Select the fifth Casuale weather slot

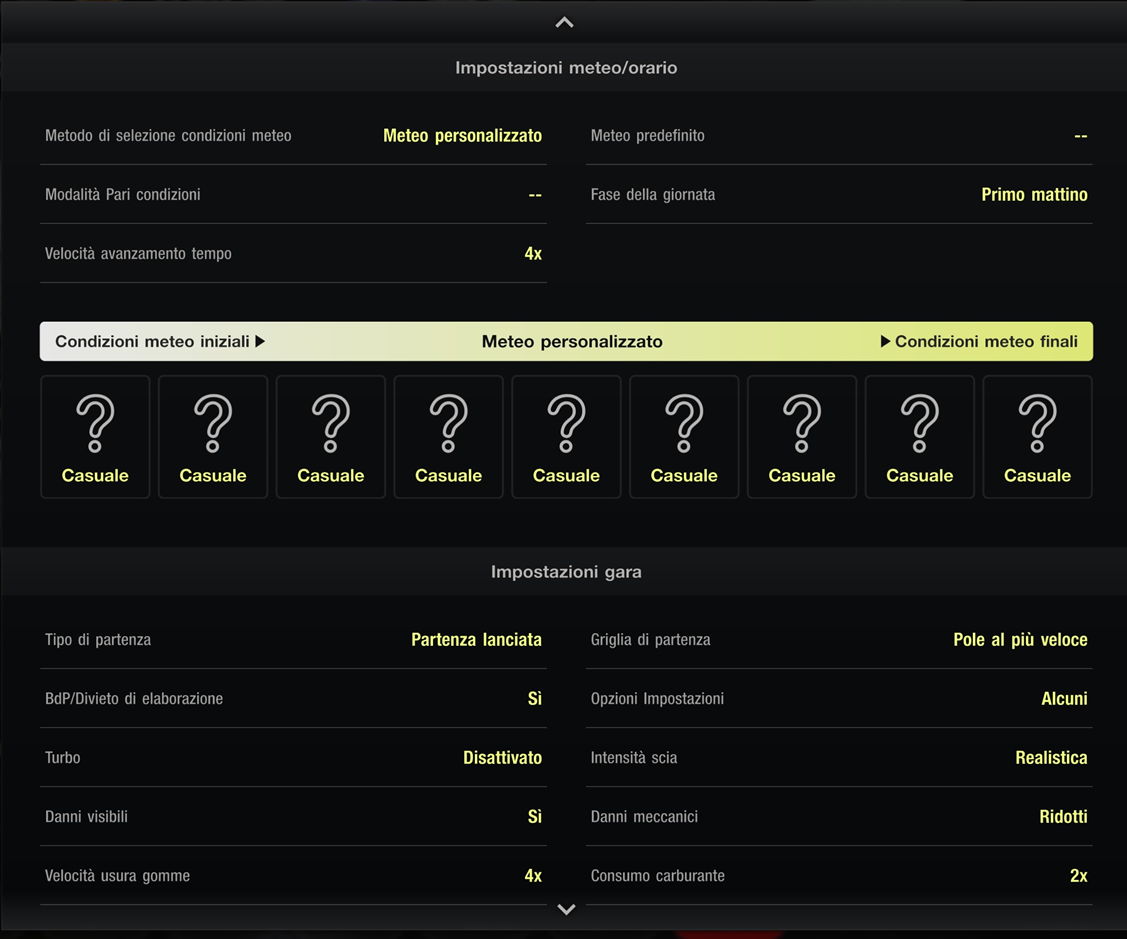point(566,437)
